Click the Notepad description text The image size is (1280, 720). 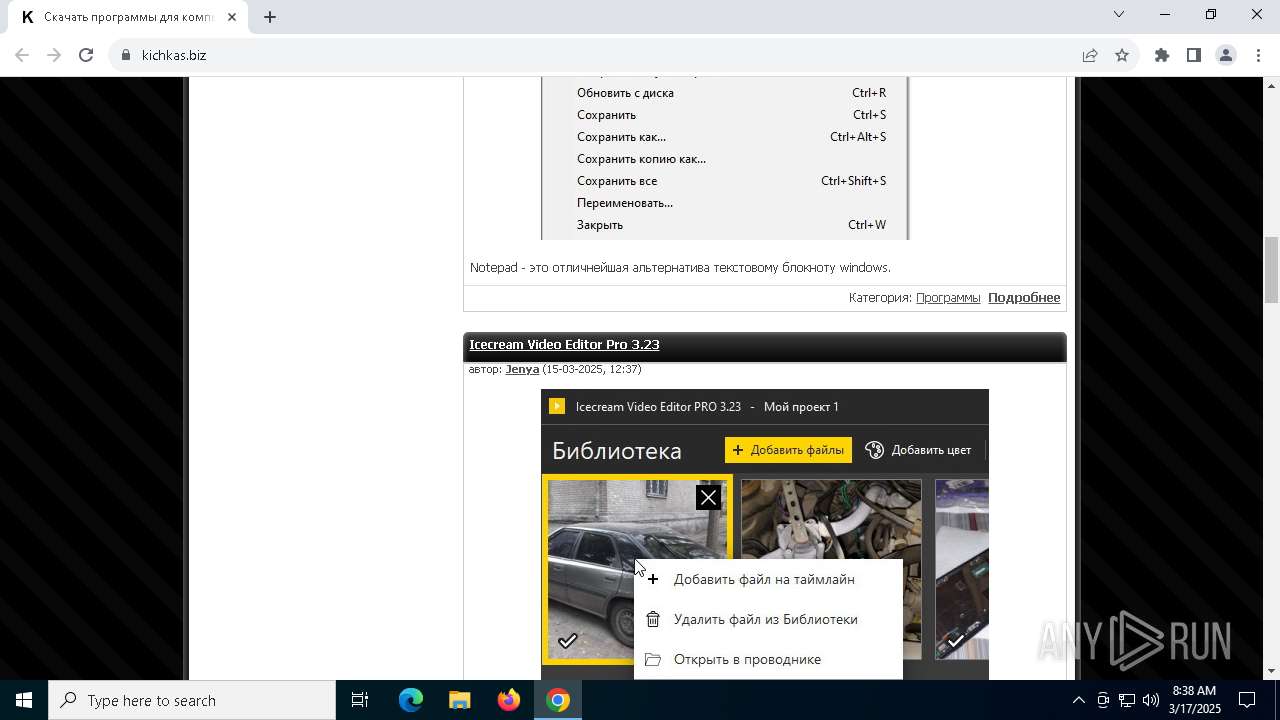click(x=680, y=267)
